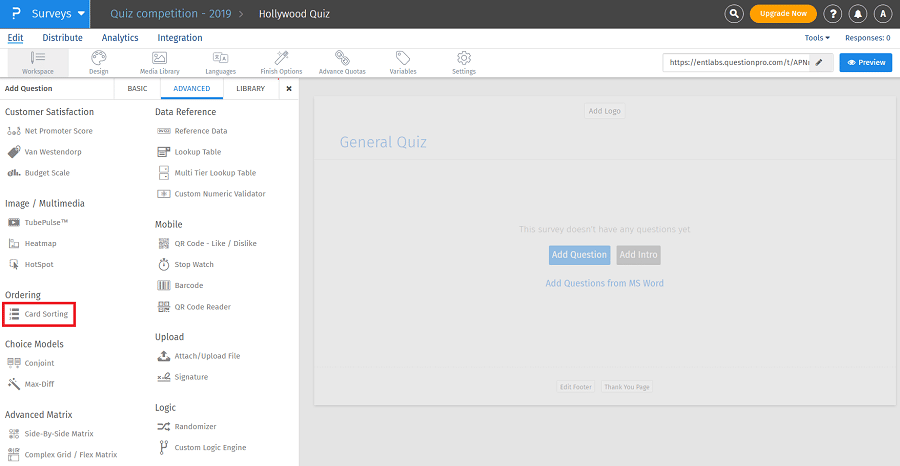Add a Van Westendorp question
The height and width of the screenshot is (466, 900).
click(45, 152)
